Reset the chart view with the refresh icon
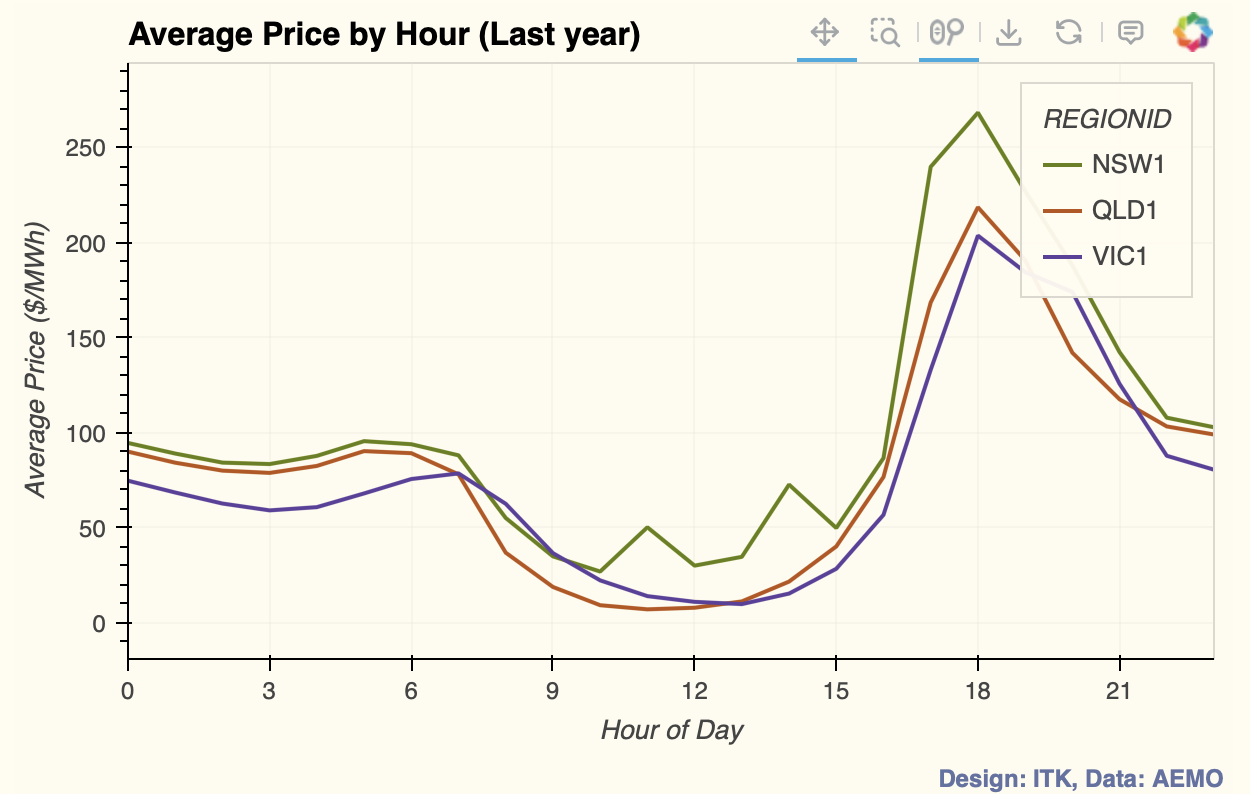Screen dimensions: 1250x794 [1069, 33]
